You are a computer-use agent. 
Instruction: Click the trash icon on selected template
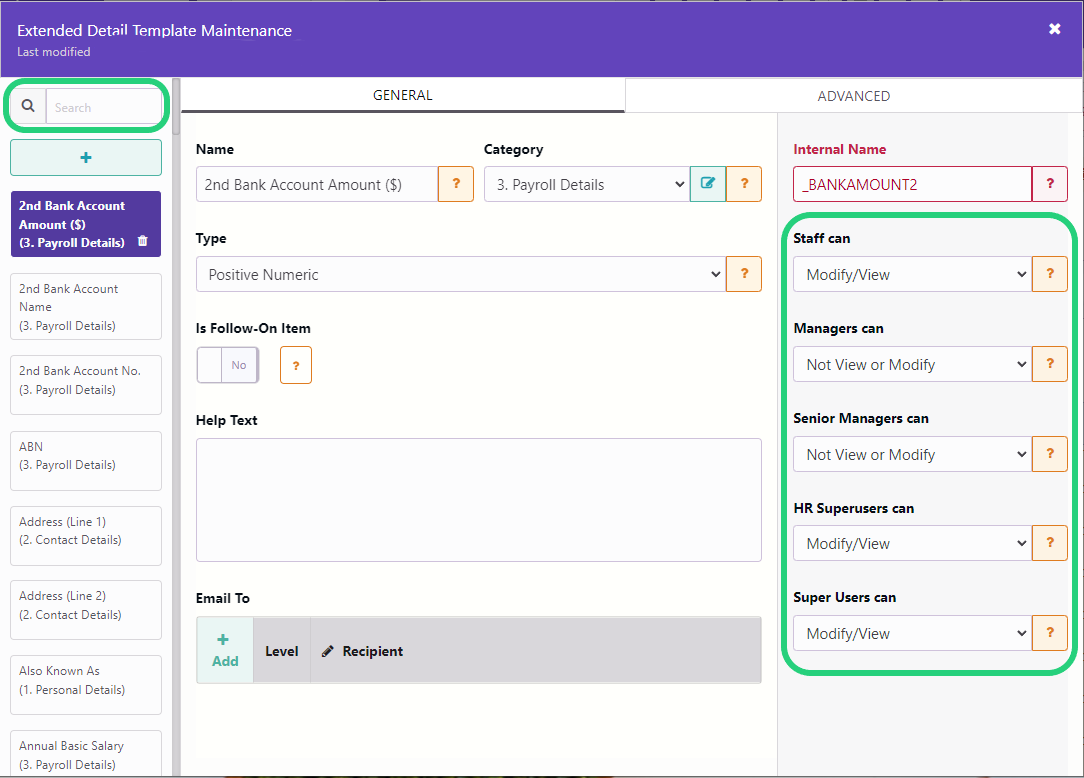(x=142, y=241)
